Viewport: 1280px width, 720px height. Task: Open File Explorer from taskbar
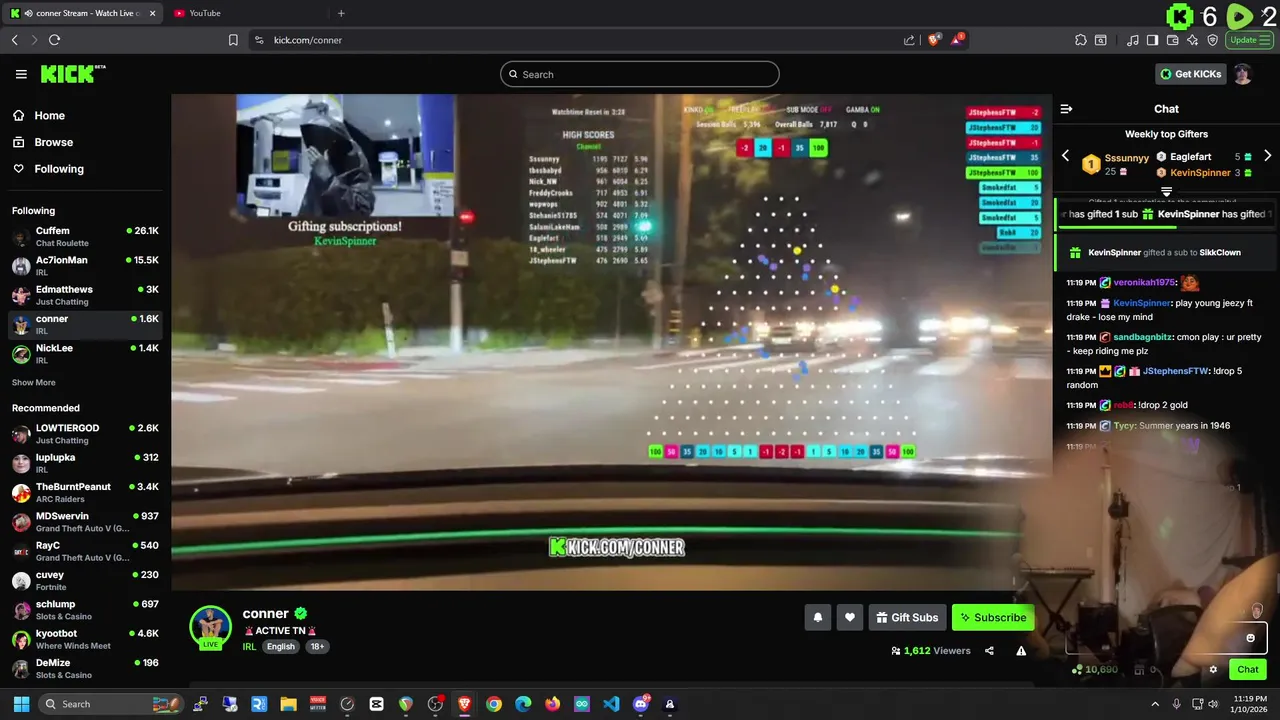[x=288, y=704]
